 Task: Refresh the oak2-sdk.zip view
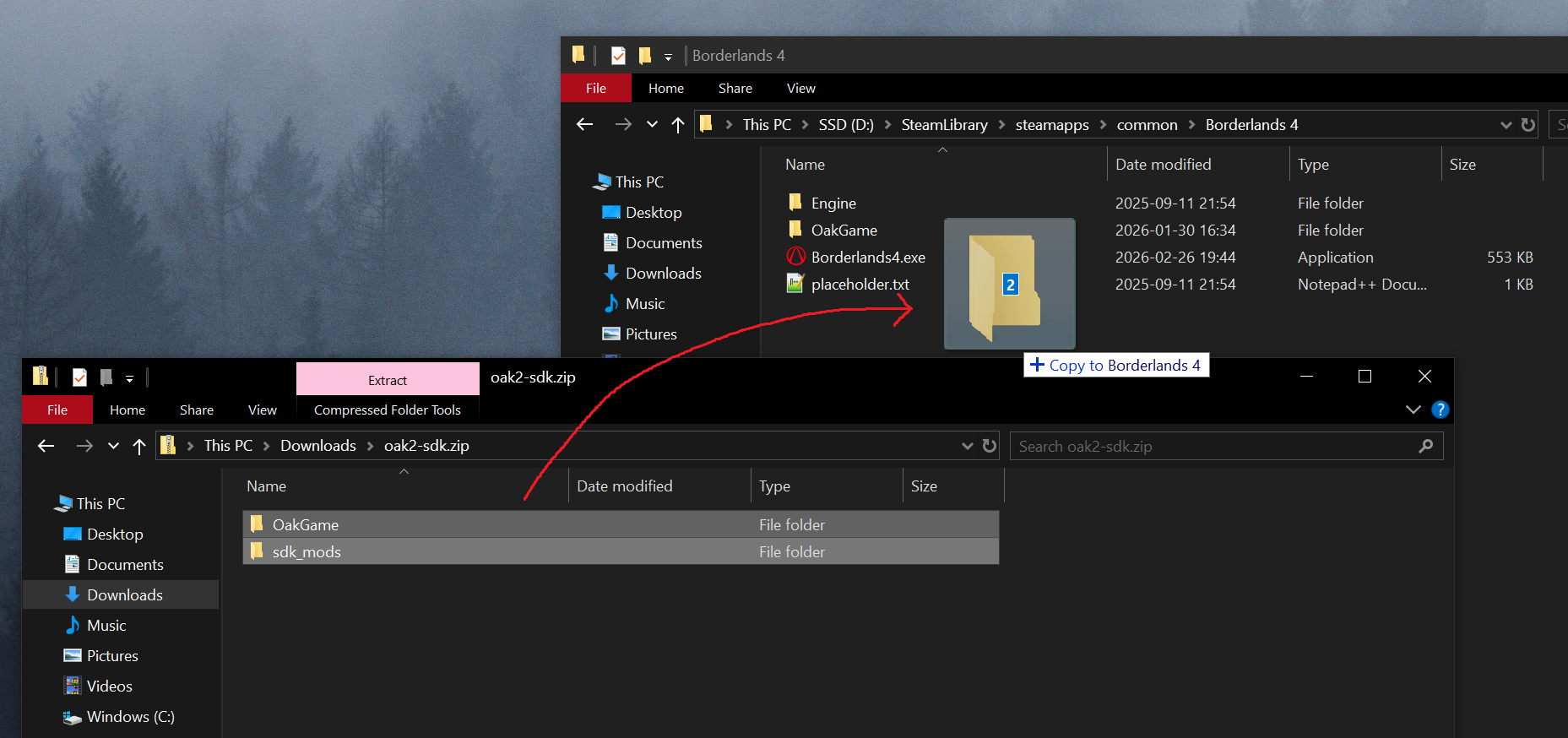click(x=990, y=446)
